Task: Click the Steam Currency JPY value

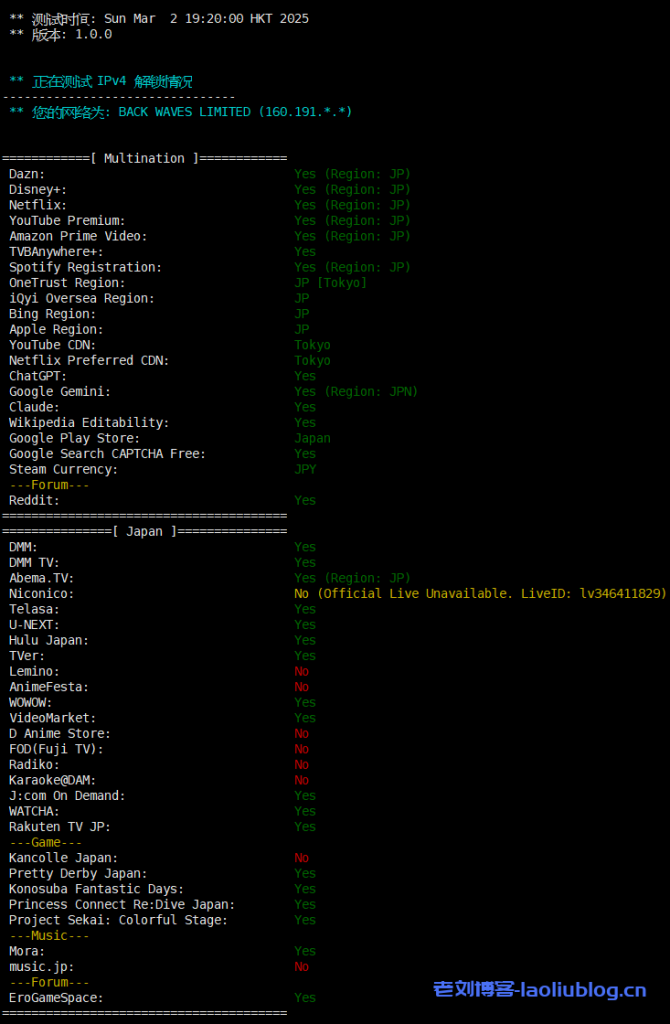Action: tap(305, 469)
